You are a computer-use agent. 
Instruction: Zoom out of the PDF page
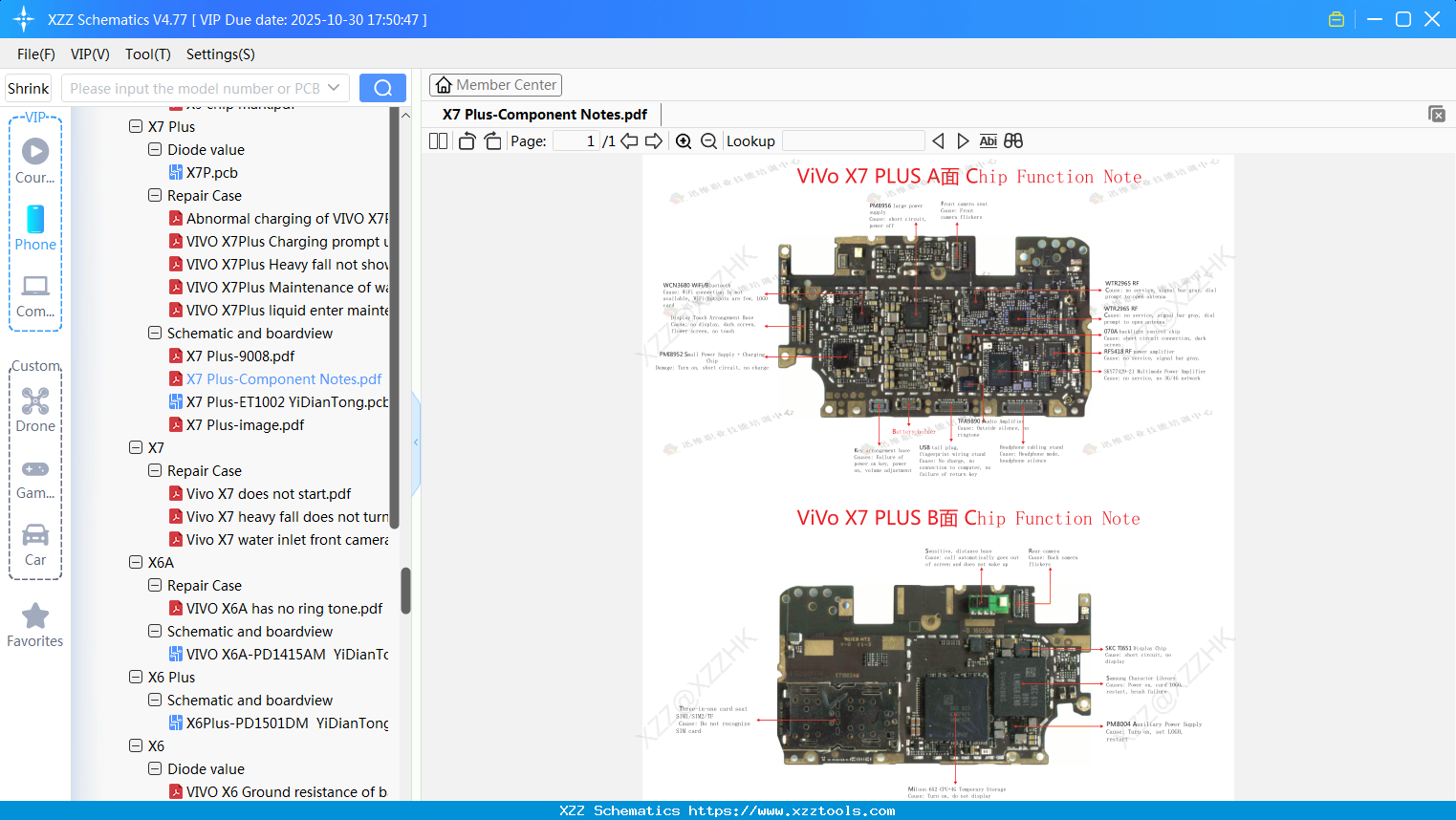[x=708, y=140]
